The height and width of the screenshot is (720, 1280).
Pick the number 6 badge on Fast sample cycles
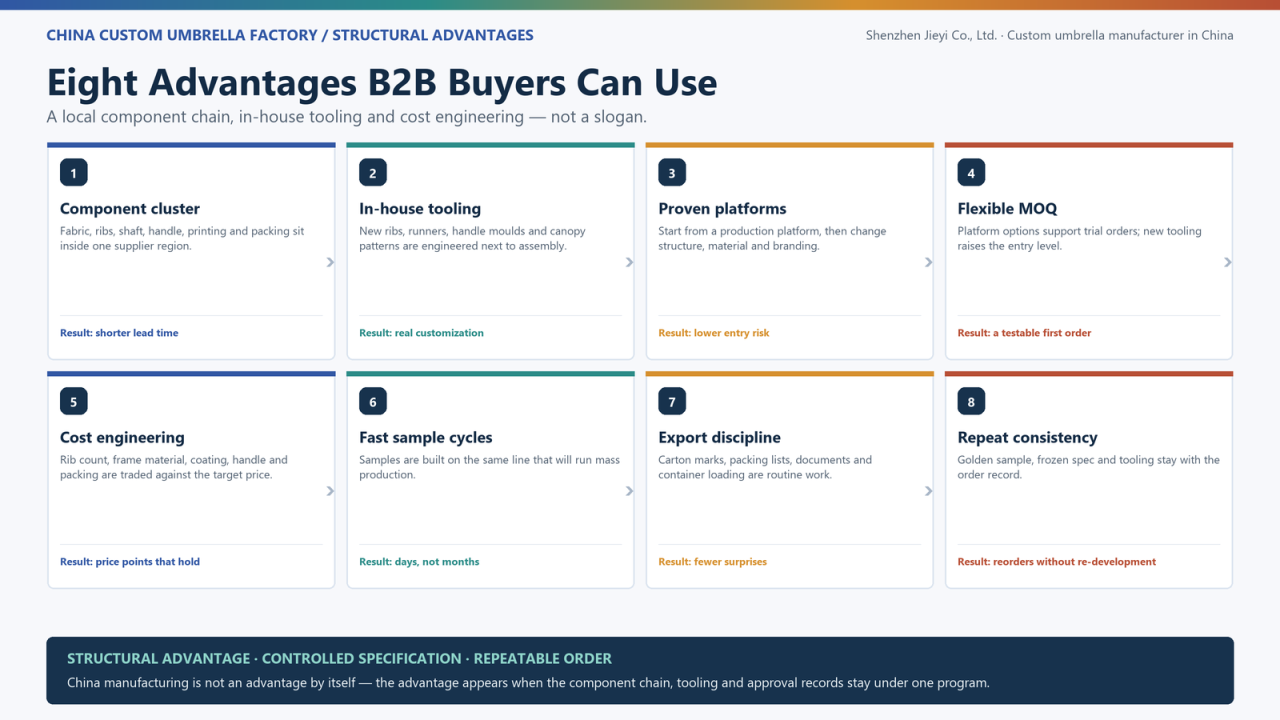coord(373,401)
